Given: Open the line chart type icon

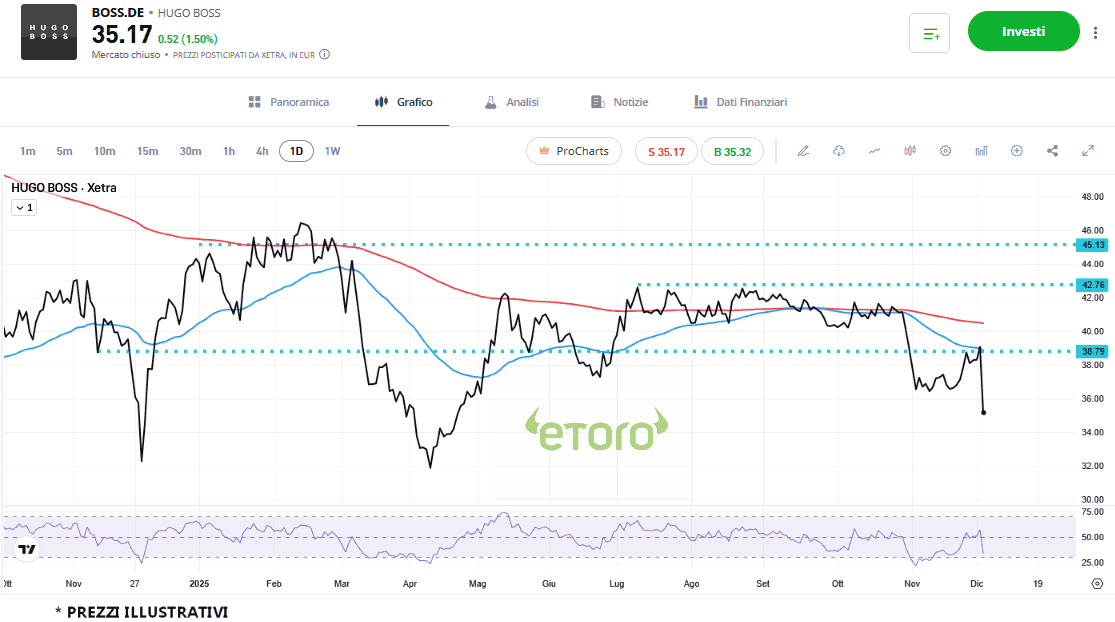Looking at the screenshot, I should 875,151.
